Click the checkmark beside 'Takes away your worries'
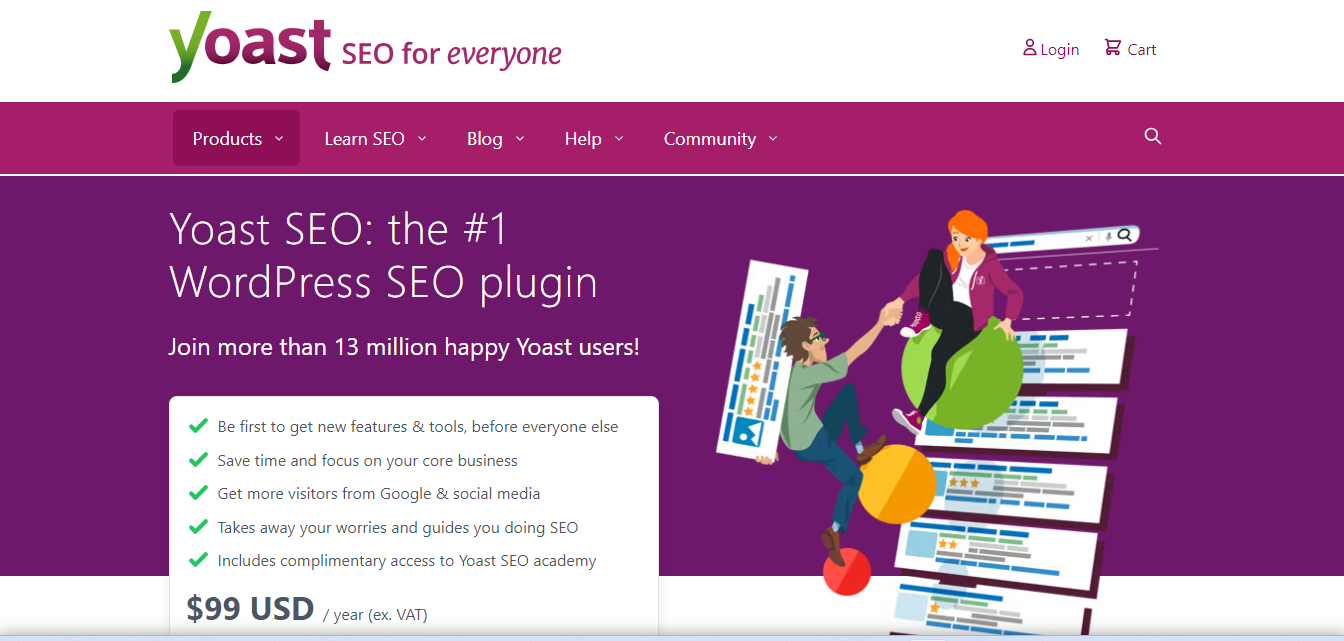Screen dimensions: 1344x641 198,526
